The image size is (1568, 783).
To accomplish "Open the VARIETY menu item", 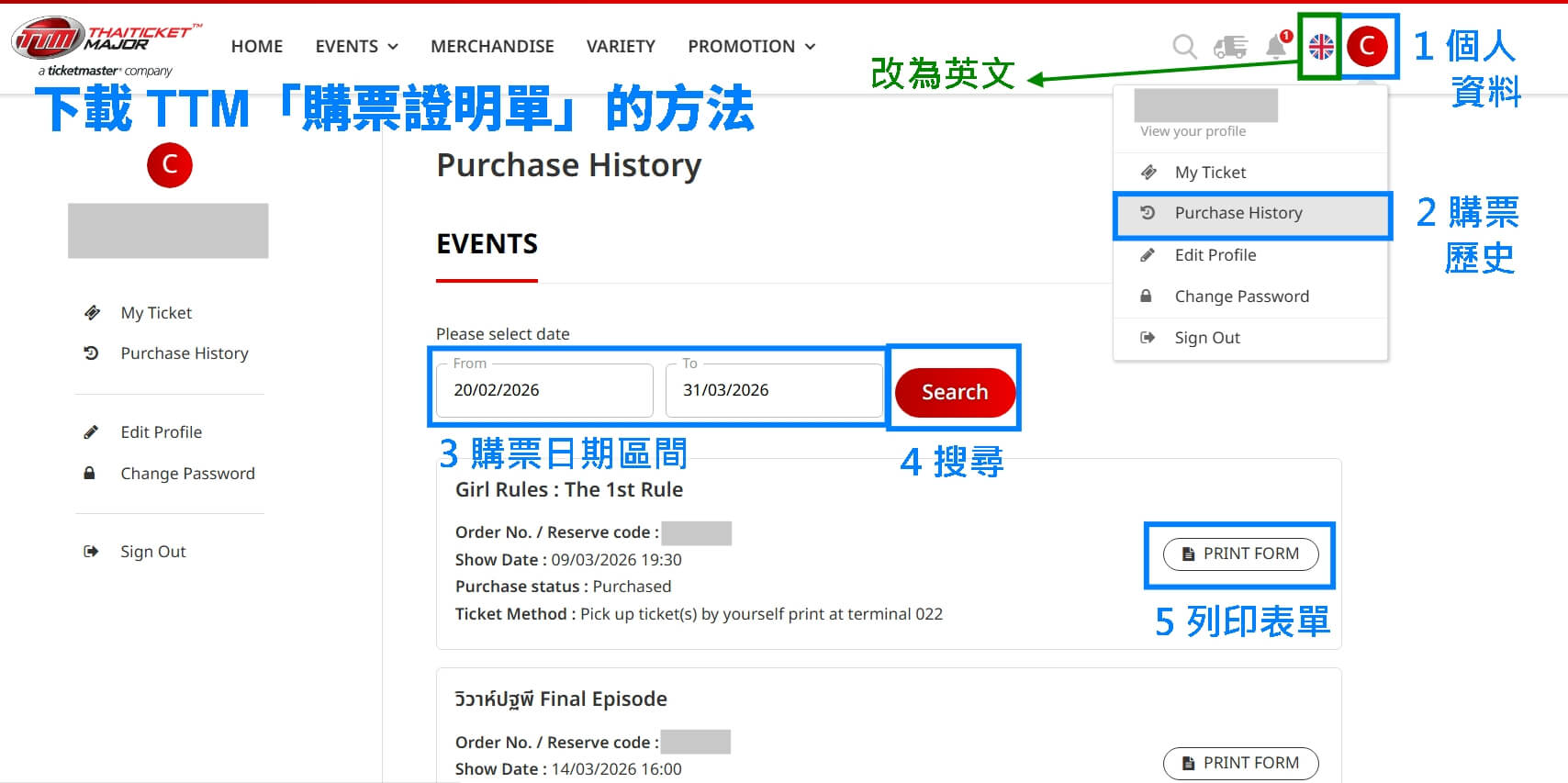I will pos(621,46).
